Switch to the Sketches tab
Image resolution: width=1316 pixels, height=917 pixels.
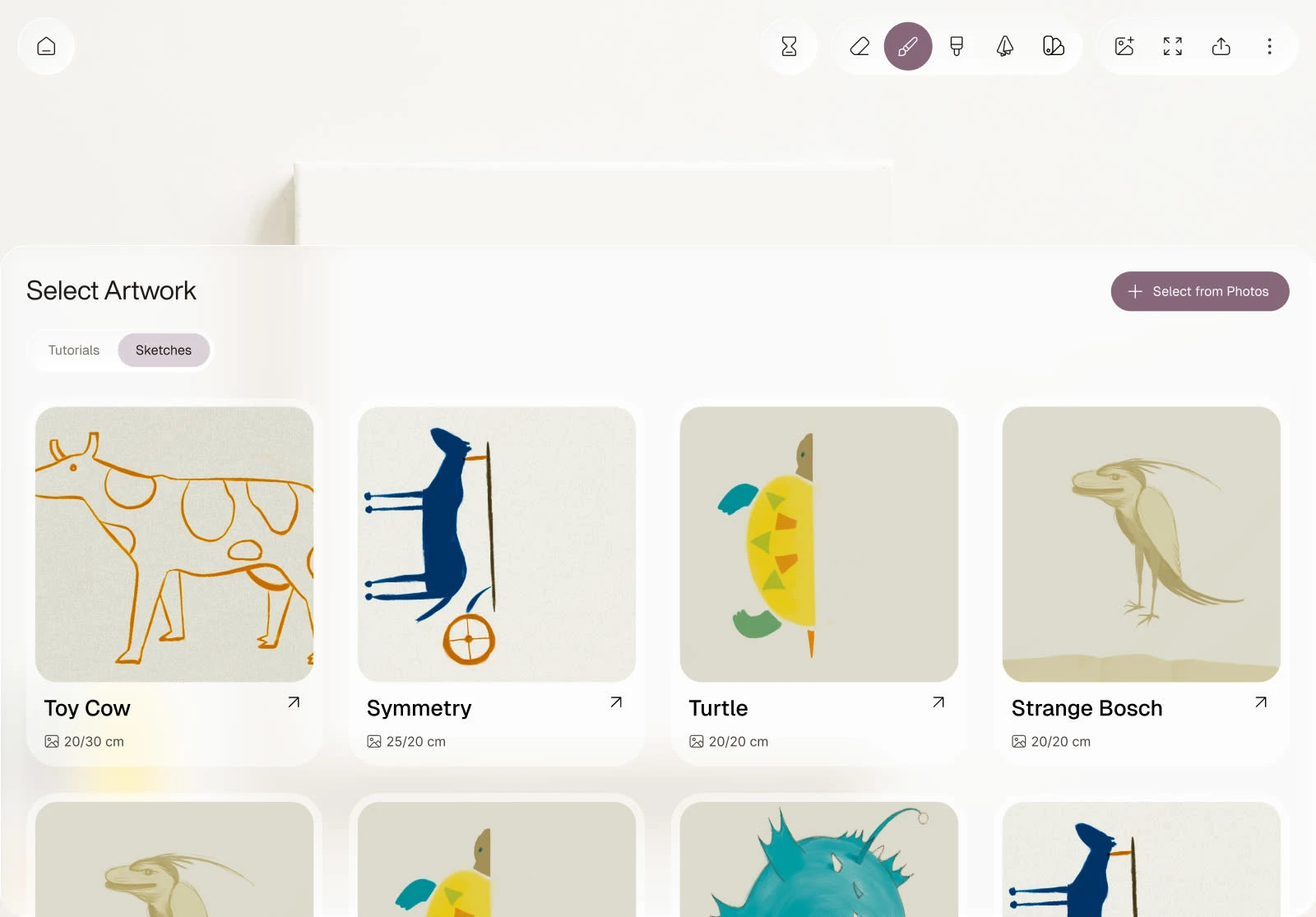[164, 350]
